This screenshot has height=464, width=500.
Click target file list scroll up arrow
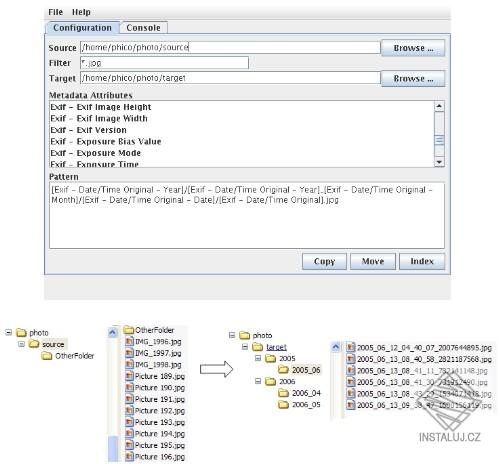click(336, 347)
